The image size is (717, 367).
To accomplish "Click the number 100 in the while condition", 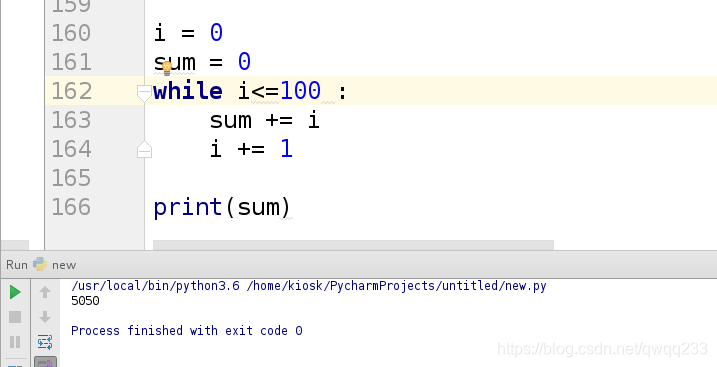I will point(300,91).
